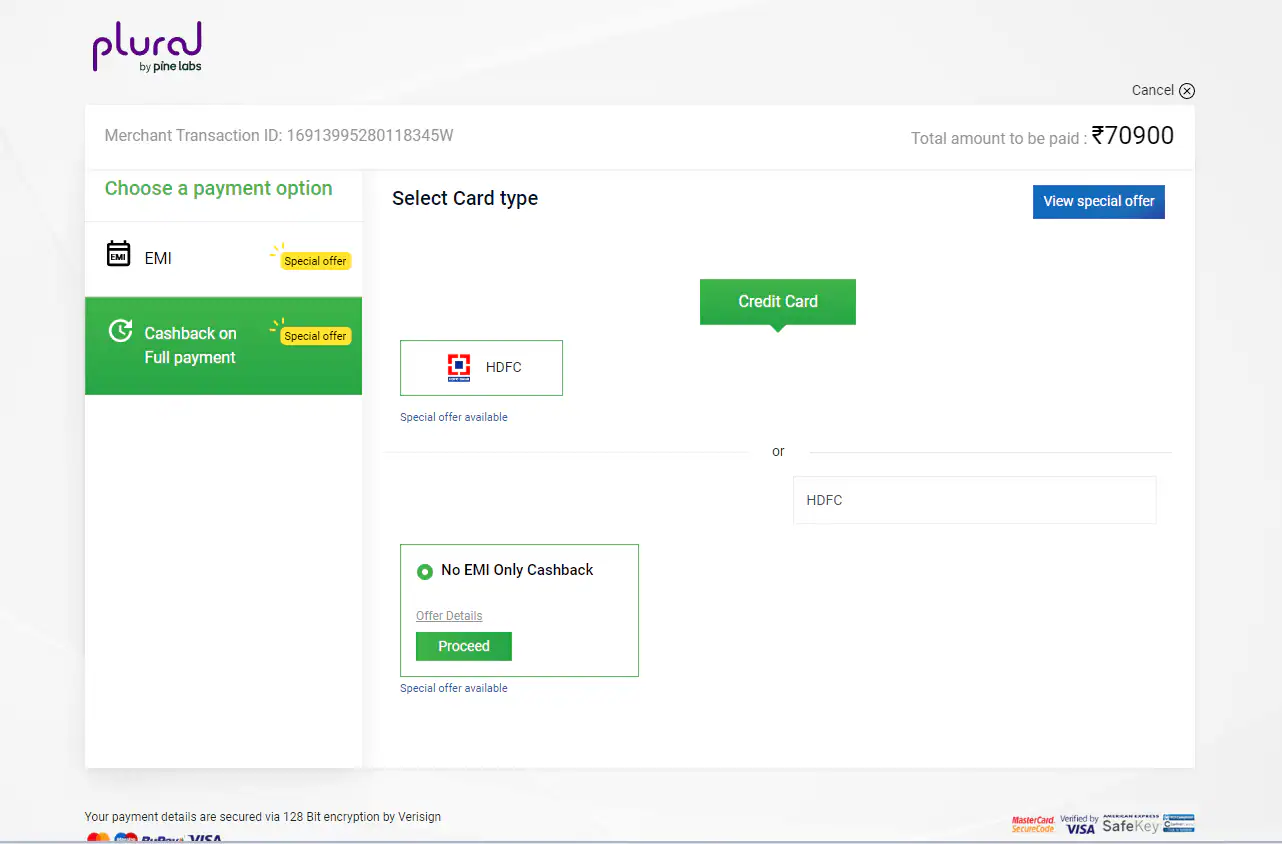The width and height of the screenshot is (1282, 844).
Task: Select the Credit Card type tab
Action: (x=777, y=302)
